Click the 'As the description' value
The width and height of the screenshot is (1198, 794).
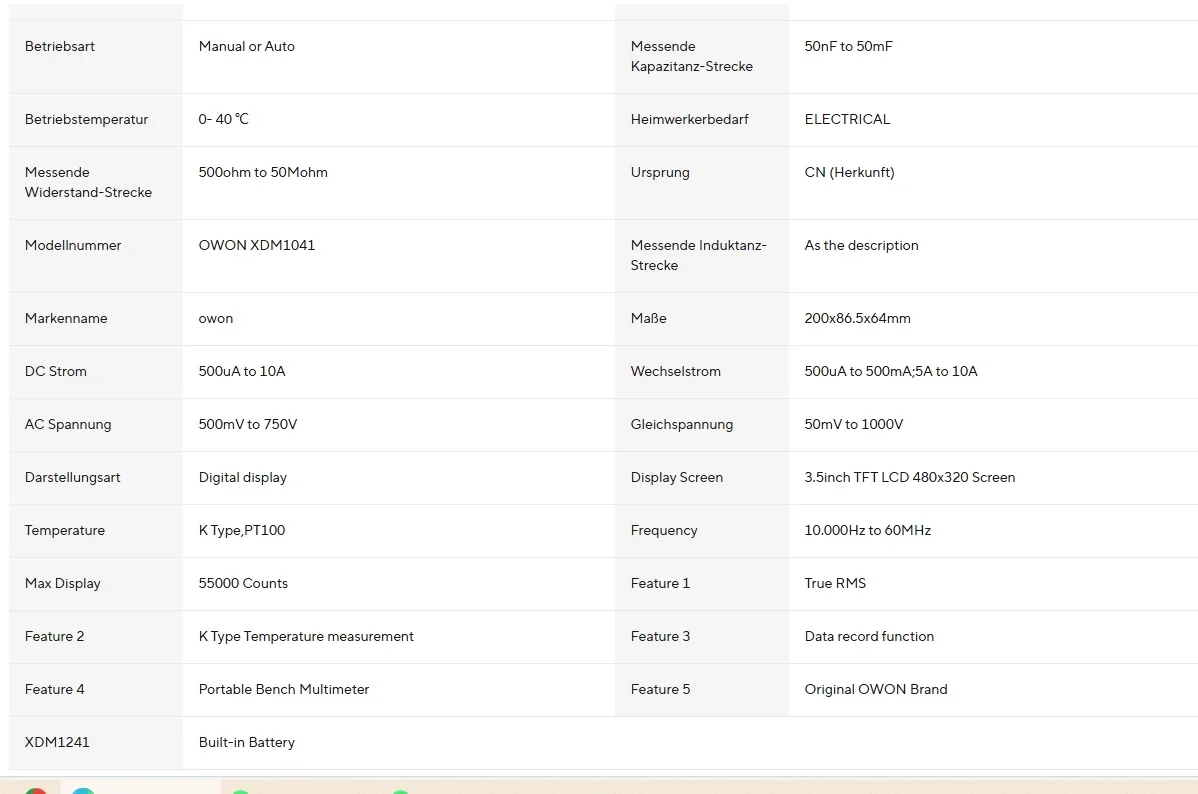861,245
